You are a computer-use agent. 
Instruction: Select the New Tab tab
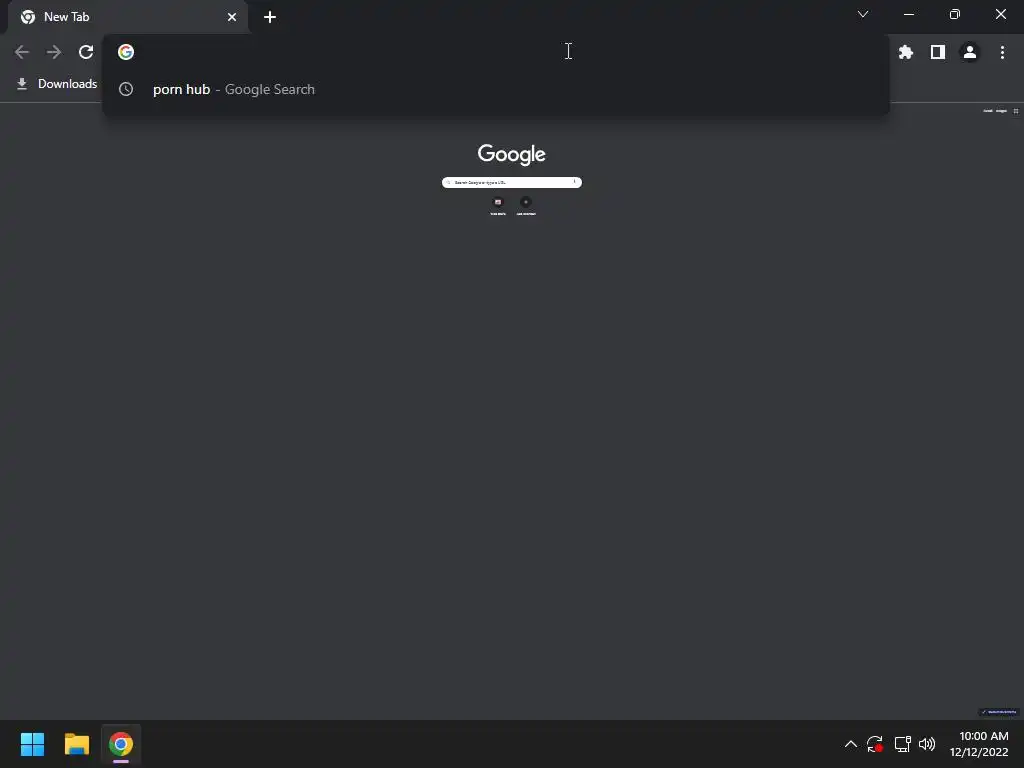tap(127, 17)
